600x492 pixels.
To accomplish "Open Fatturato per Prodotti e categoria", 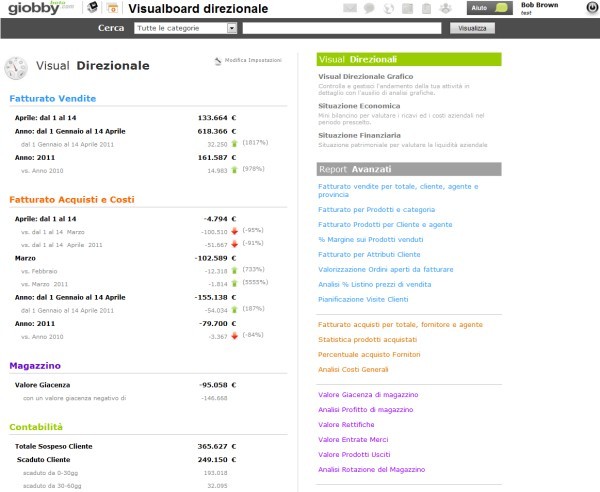I will (376, 210).
